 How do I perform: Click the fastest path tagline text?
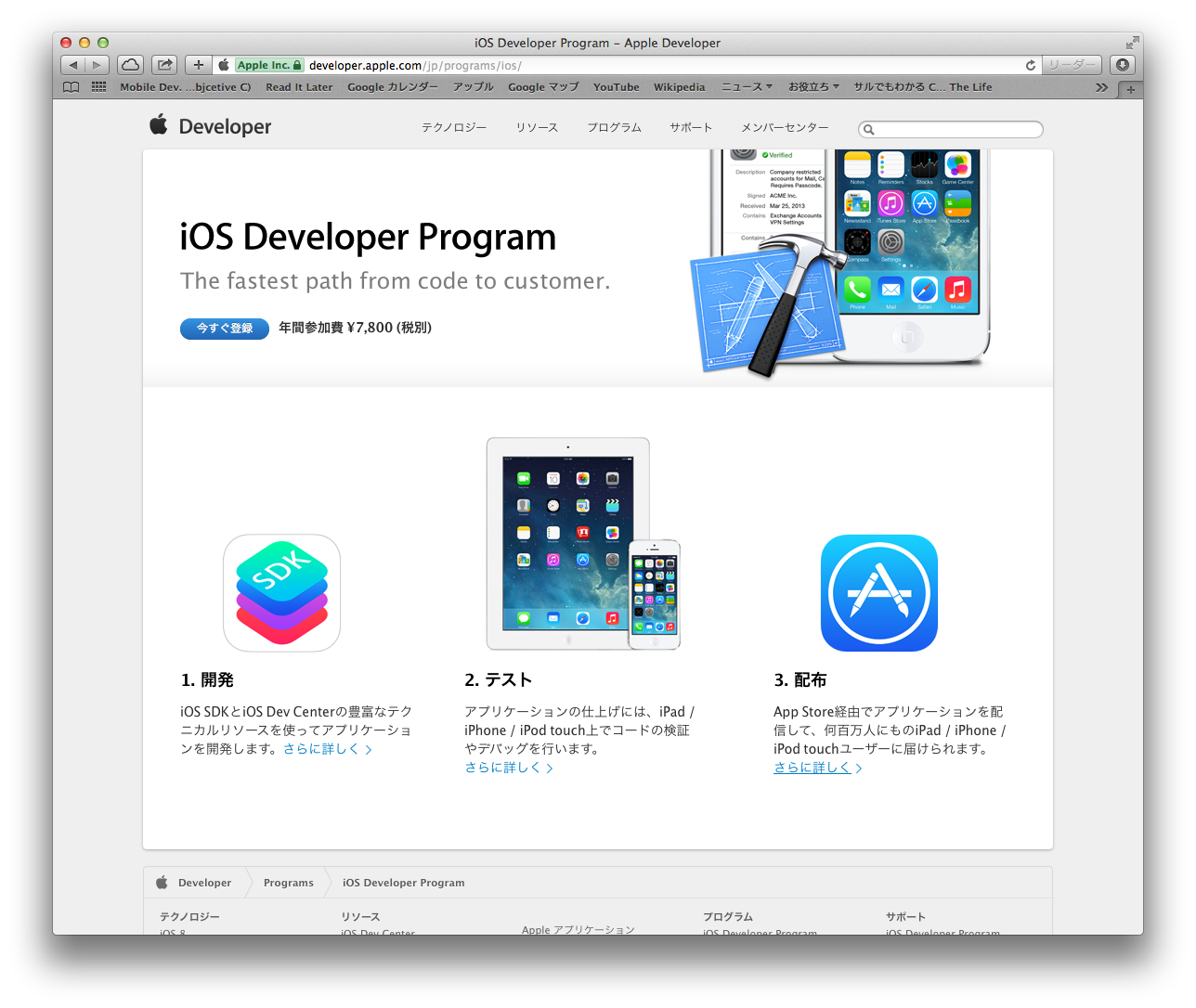pos(396,281)
